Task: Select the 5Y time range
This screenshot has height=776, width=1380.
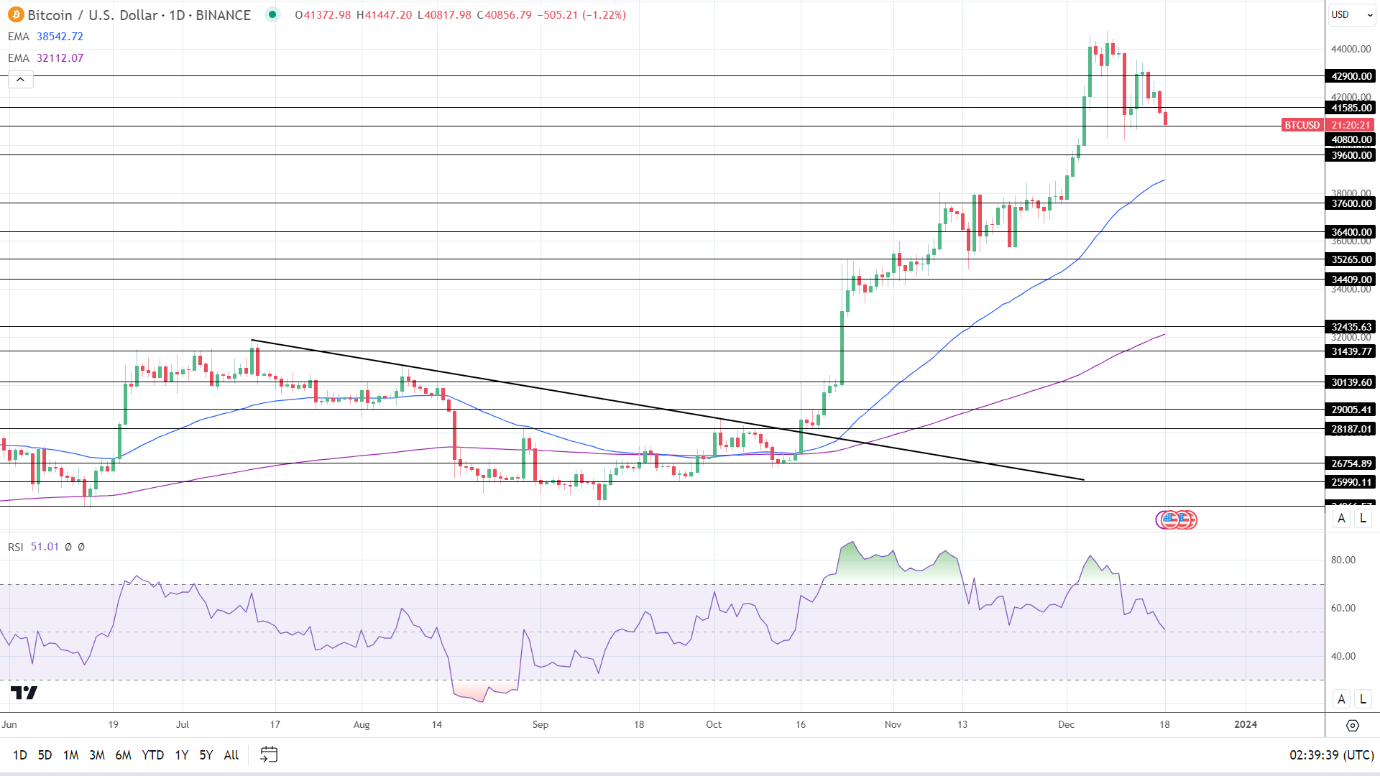Action: coord(205,755)
